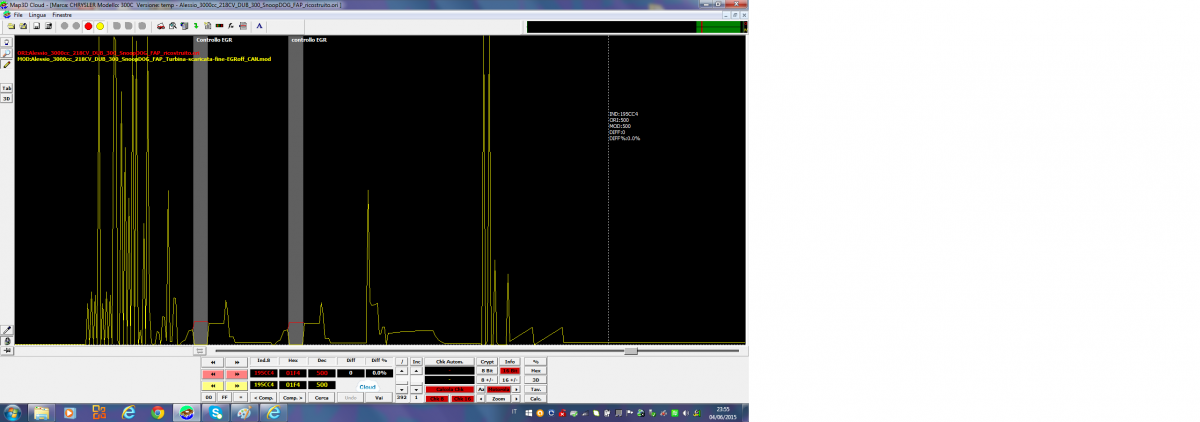Image resolution: width=1200 pixels, height=422 pixels.
Task: Click the Crypt button
Action: [x=487, y=362]
